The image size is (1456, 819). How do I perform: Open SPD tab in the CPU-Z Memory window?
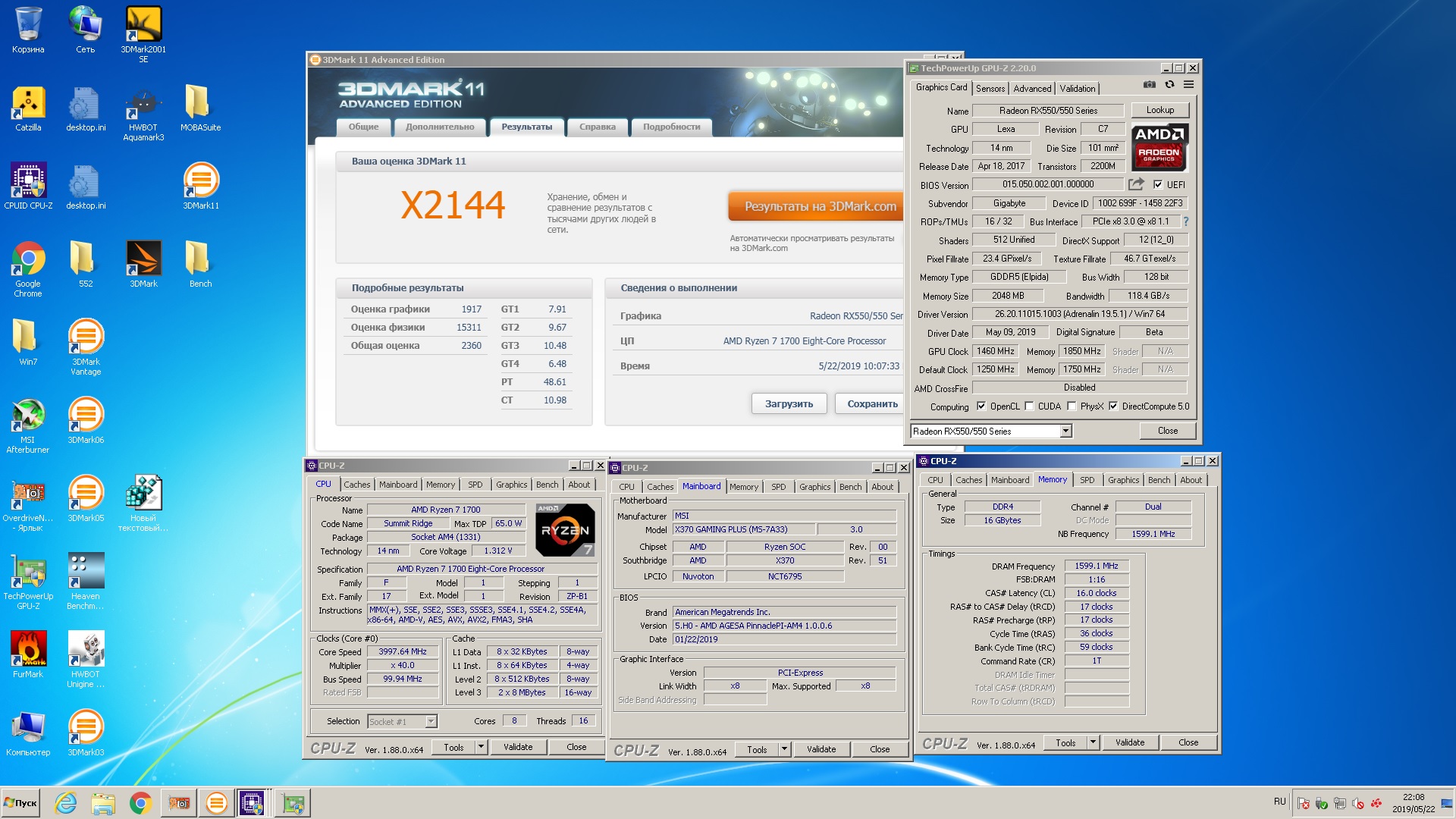point(1087,480)
